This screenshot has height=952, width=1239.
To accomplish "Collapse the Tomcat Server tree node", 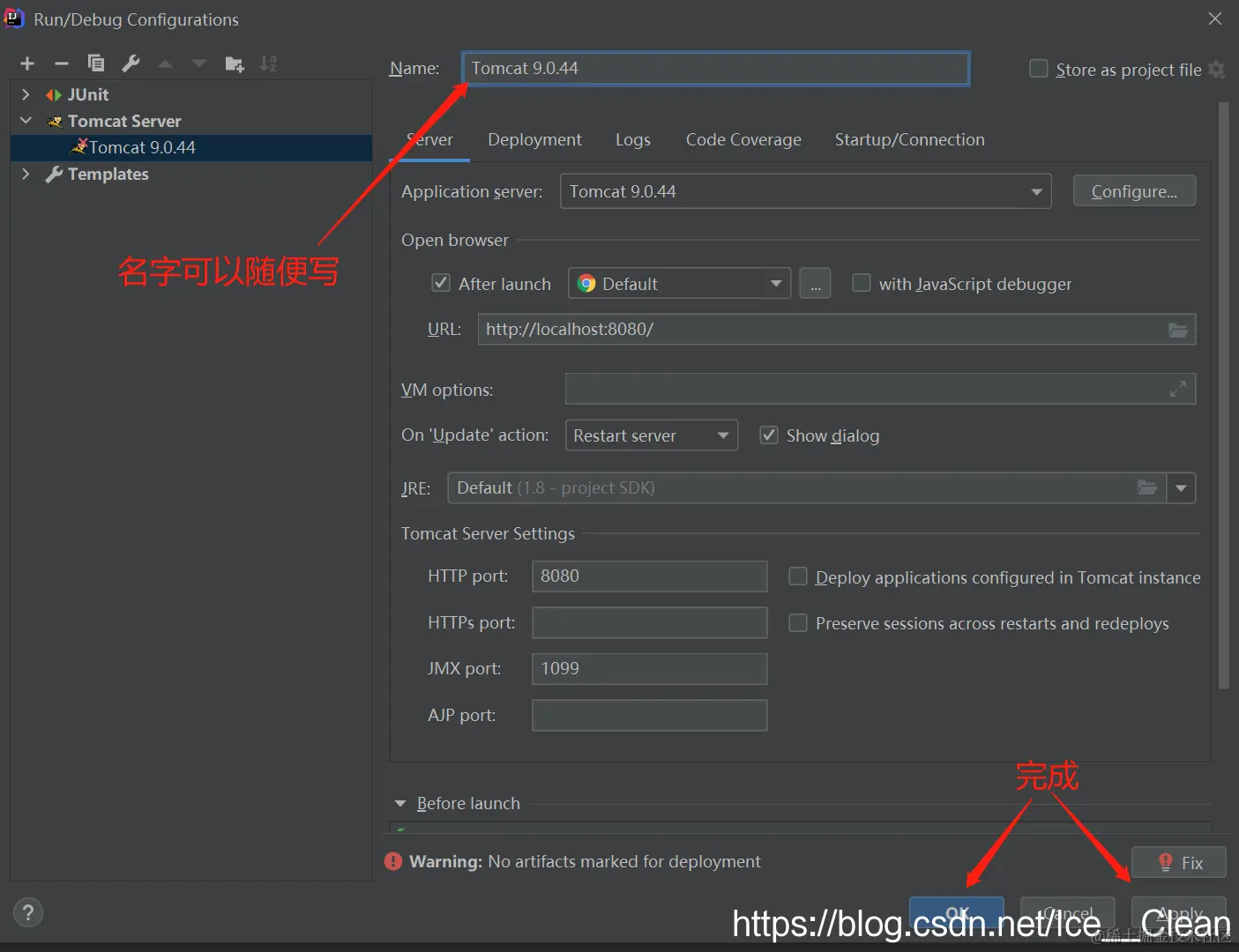I will [26, 121].
